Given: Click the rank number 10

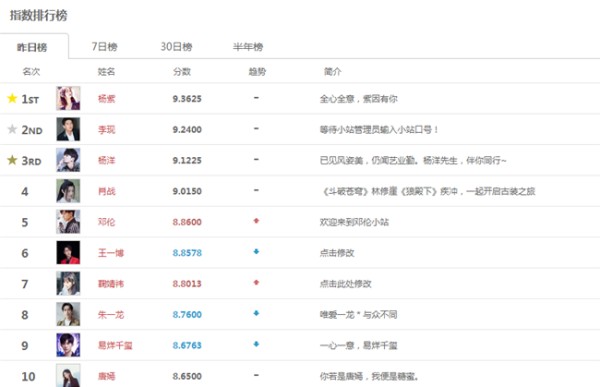Looking at the screenshot, I should (x=28, y=377).
